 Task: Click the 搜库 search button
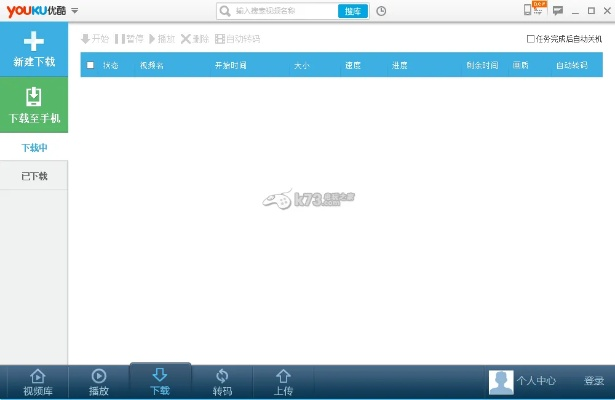pyautogui.click(x=352, y=11)
